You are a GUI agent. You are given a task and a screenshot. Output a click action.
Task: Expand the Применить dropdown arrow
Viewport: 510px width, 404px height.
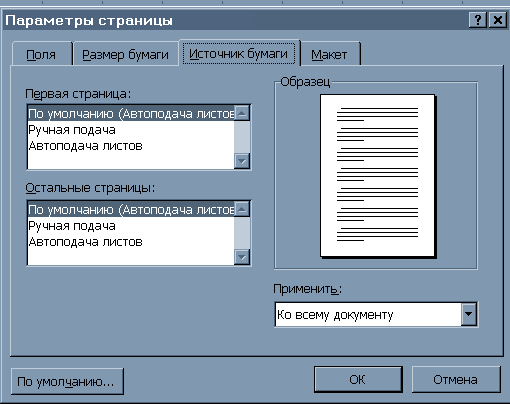point(469,314)
